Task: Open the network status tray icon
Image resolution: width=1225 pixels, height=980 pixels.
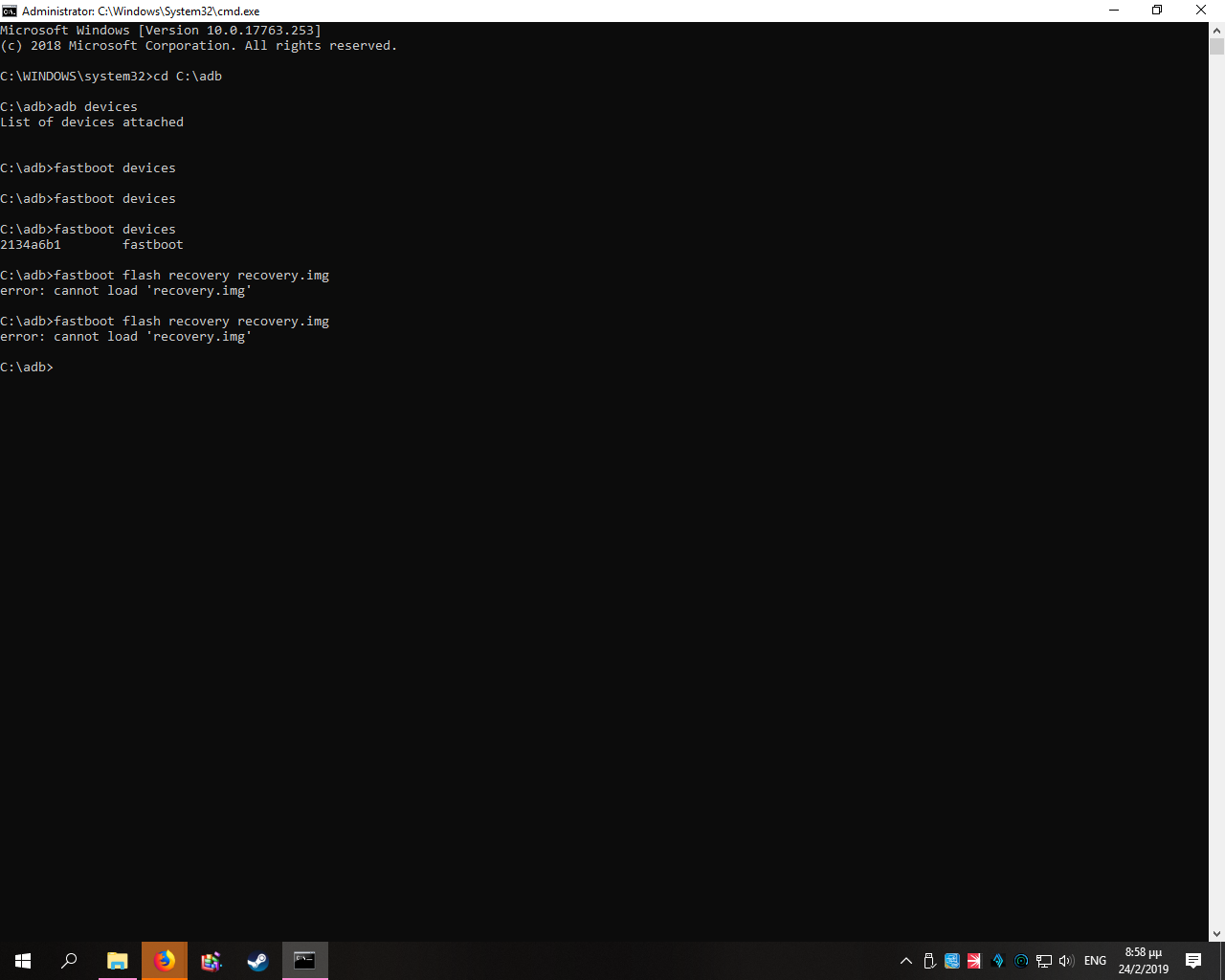Action: 1044,961
